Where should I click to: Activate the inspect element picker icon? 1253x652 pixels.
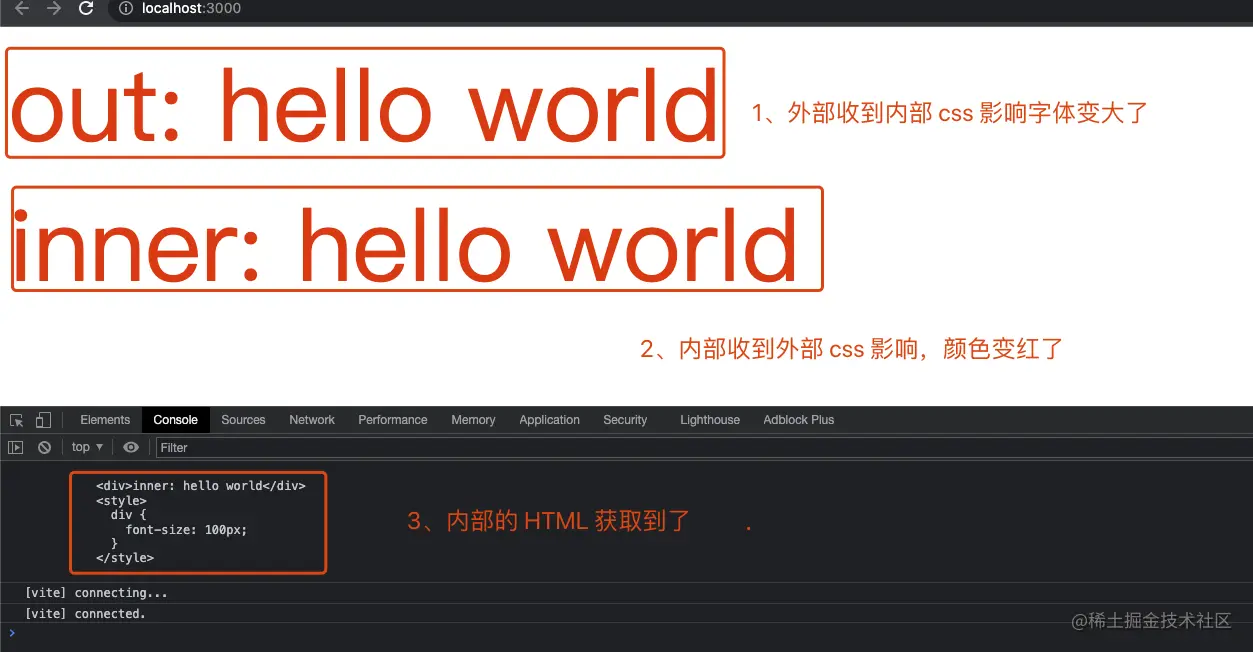[16, 420]
